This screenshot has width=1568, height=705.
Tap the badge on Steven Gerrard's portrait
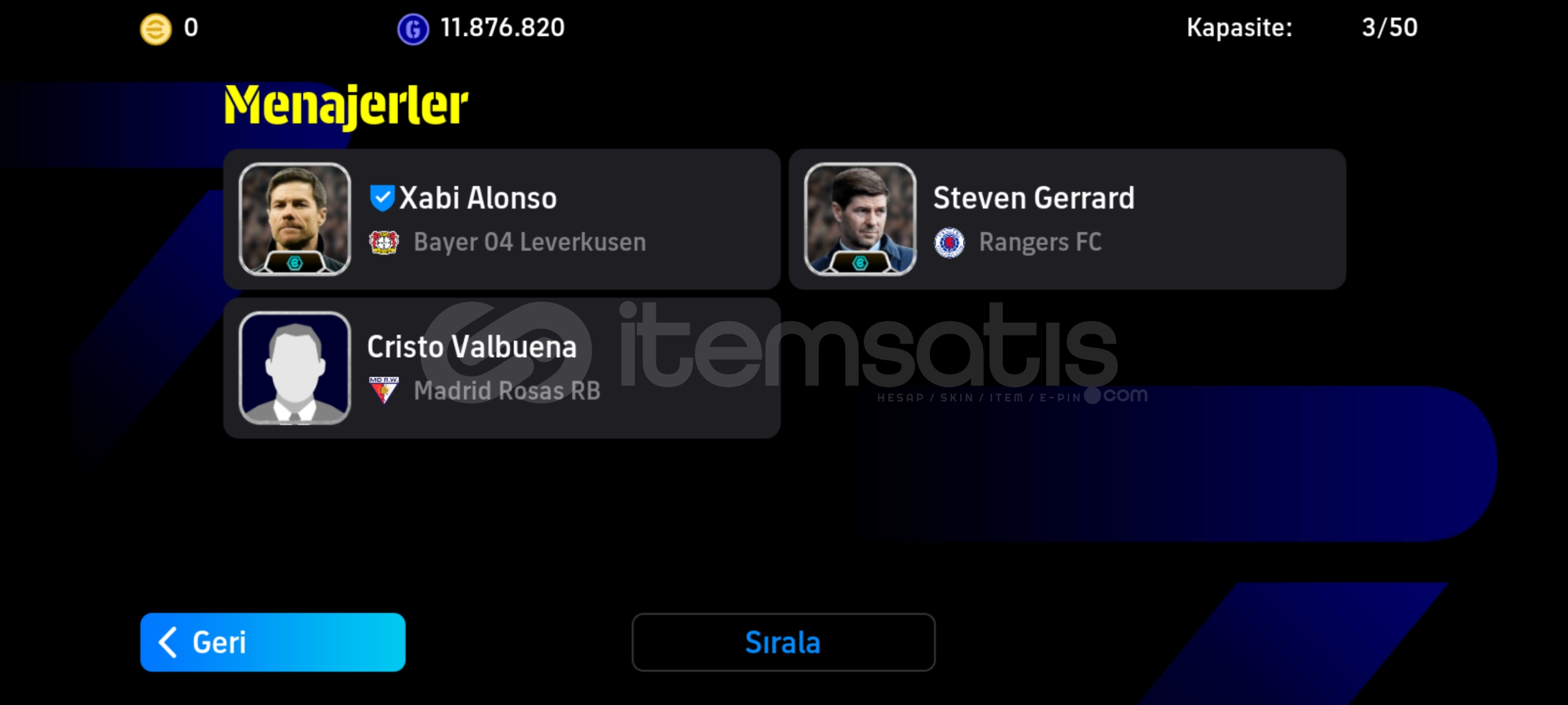(x=860, y=262)
